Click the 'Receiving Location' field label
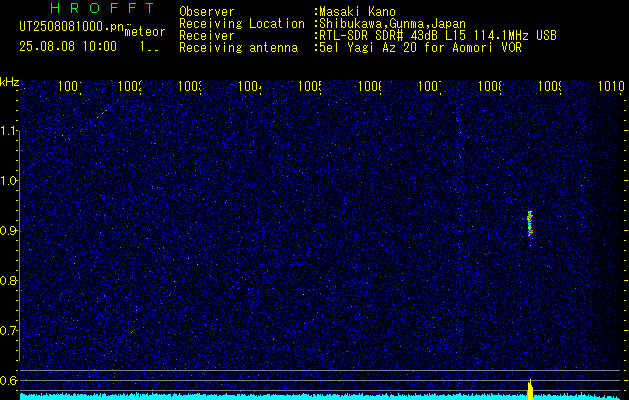The height and width of the screenshot is (400, 629). 242,24
